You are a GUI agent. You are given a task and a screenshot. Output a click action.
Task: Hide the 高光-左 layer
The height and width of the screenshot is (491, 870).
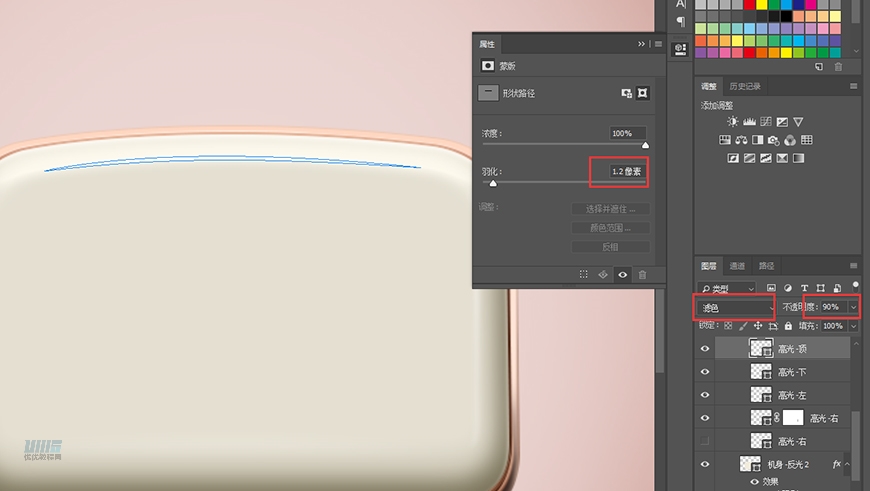(x=705, y=395)
